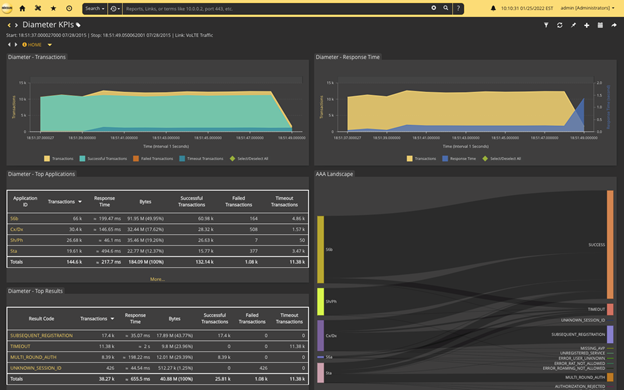Toggle Successful Transactions legend entry

click(103, 158)
